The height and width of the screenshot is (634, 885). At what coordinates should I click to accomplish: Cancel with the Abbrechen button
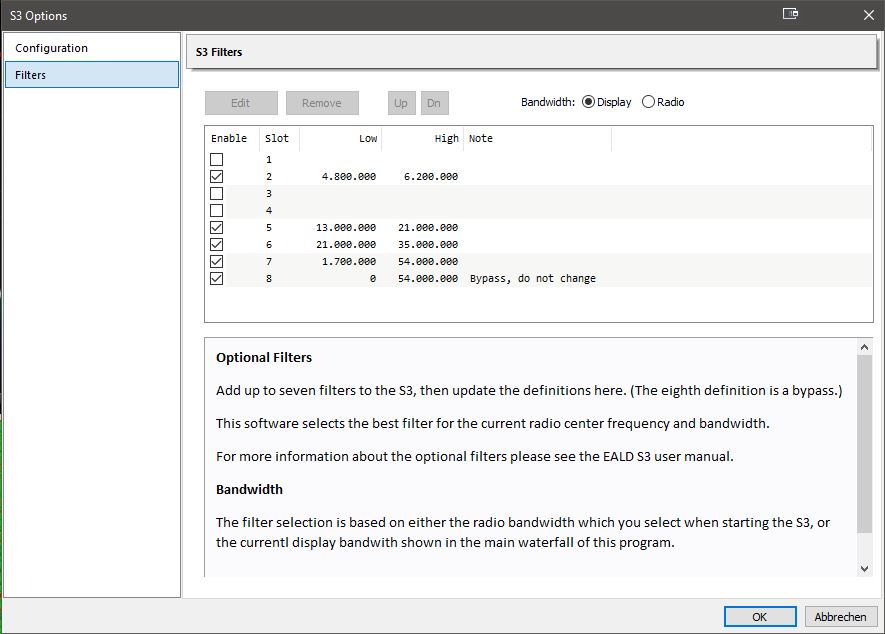(842, 617)
